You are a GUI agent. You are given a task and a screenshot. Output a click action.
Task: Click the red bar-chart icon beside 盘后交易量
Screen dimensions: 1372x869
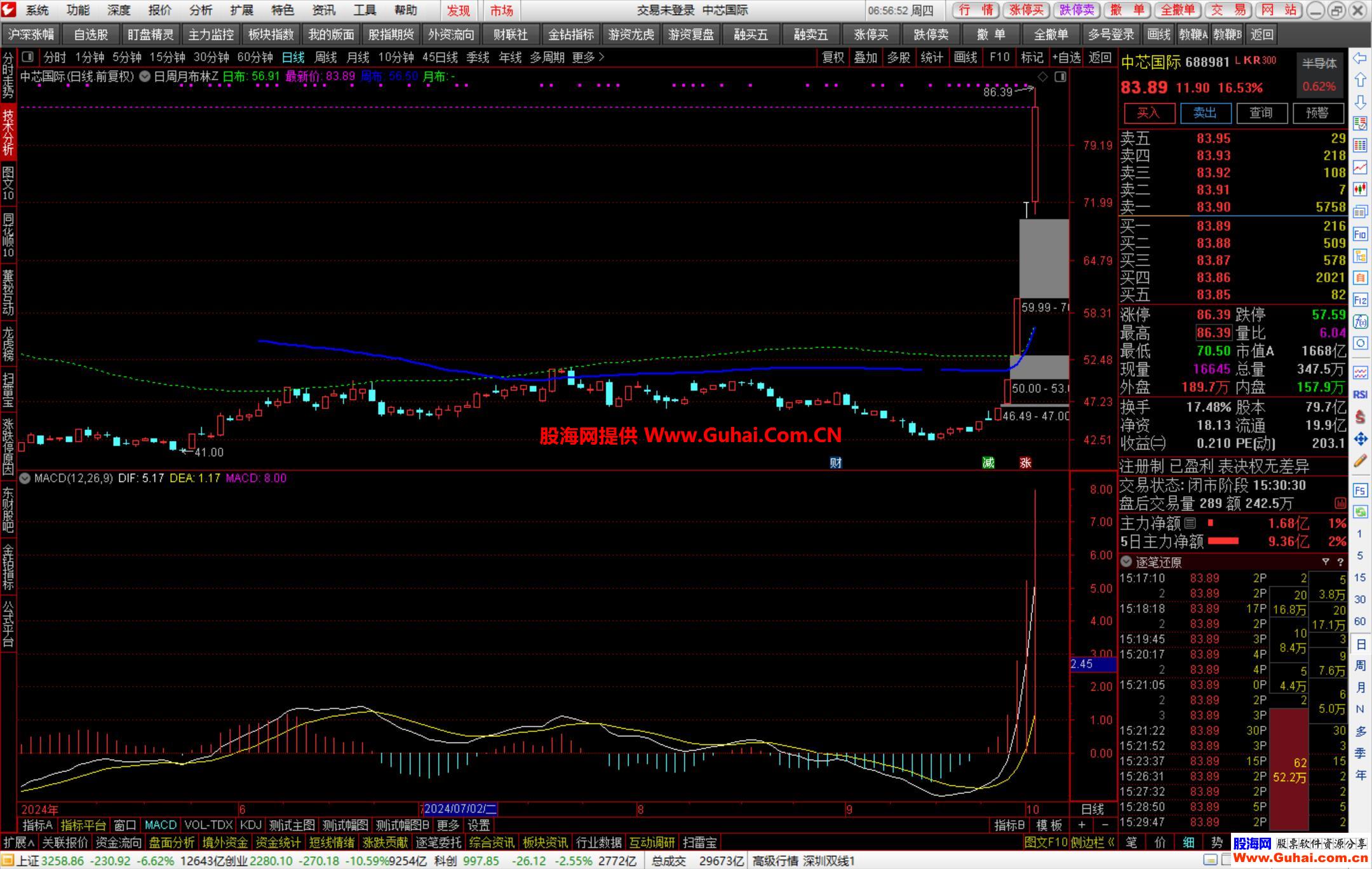coord(1340,504)
